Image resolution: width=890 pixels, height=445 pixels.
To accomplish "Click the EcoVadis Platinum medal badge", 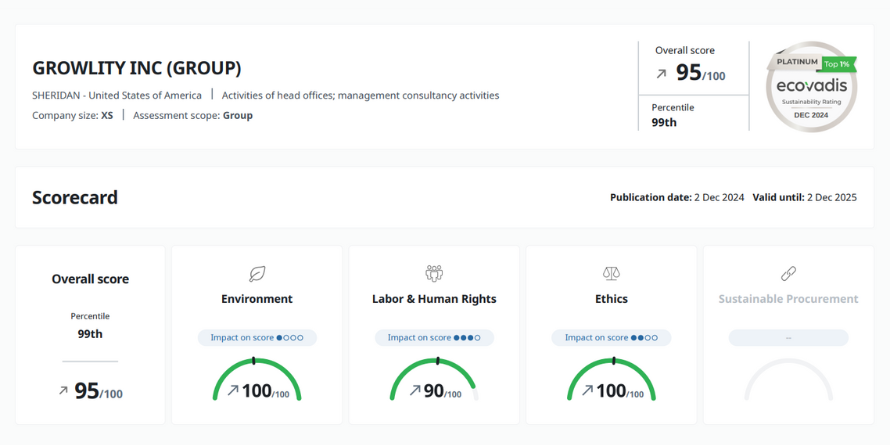I will (812, 86).
